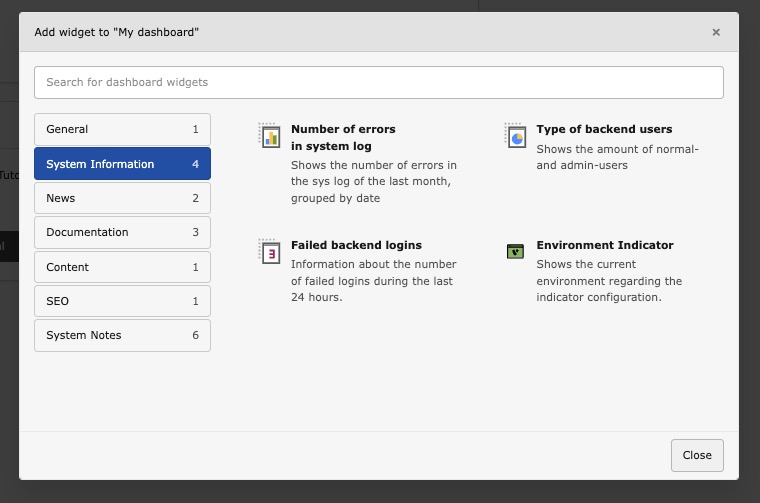Click the Failed backend logins number icon
This screenshot has width=760, height=503.
click(270, 252)
